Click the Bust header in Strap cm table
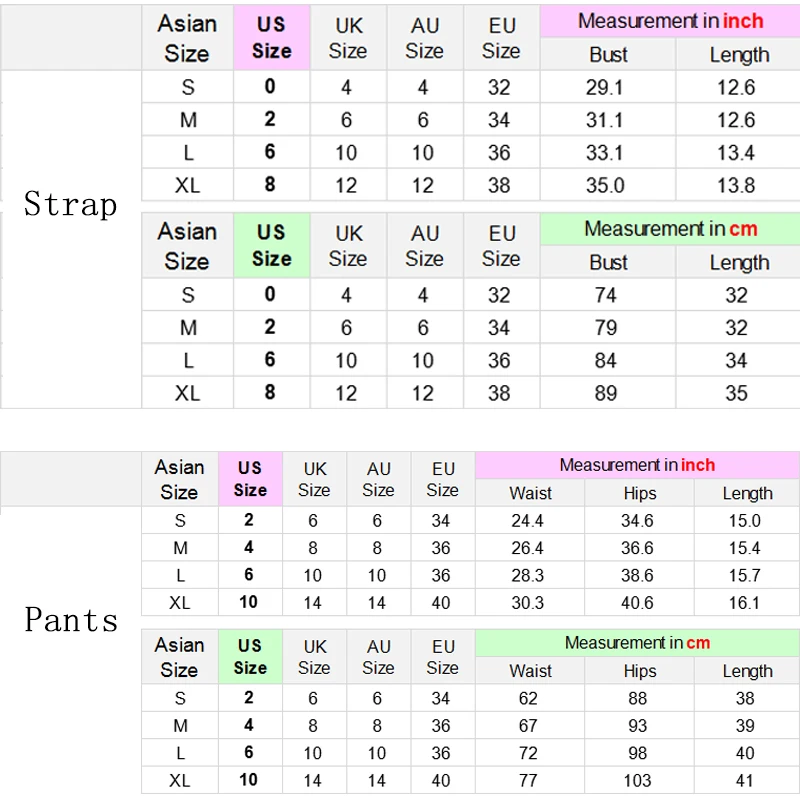This screenshot has width=800, height=800. pos(608,263)
